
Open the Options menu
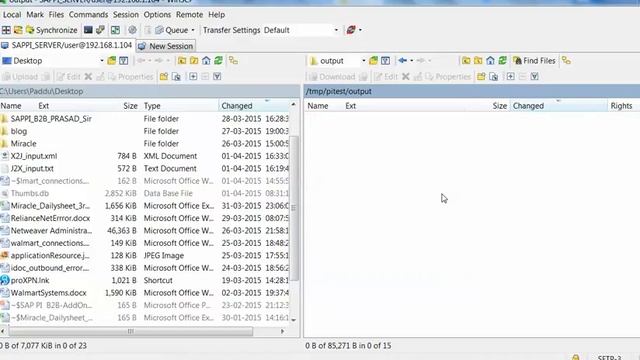click(x=157, y=15)
